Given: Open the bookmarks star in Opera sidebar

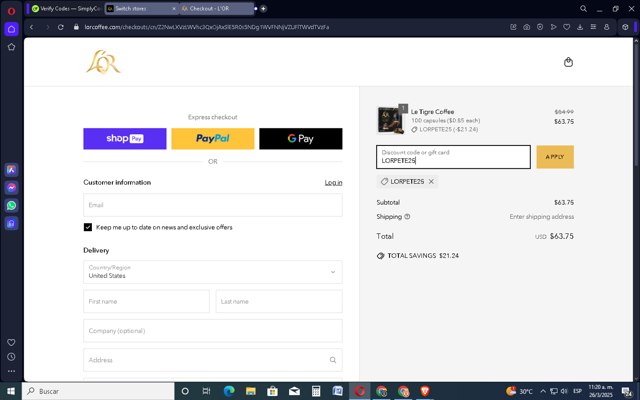Looking at the screenshot, I should 11,47.
